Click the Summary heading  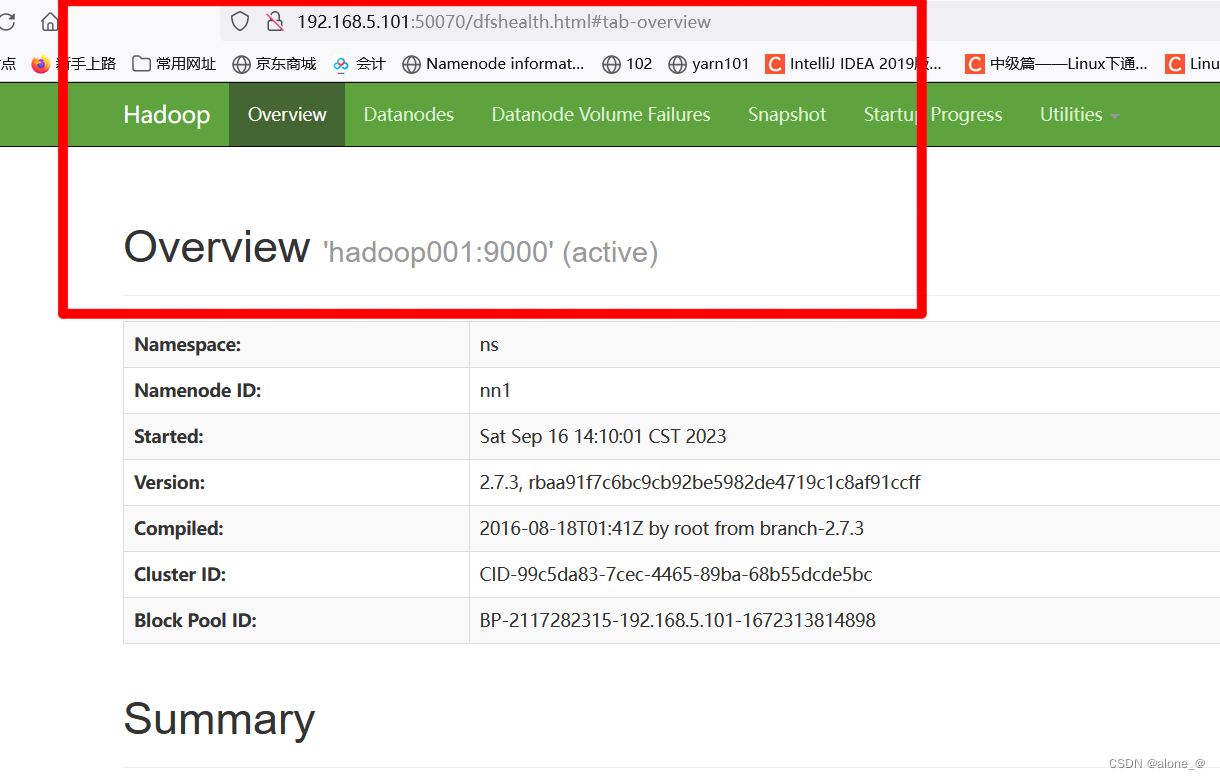[x=219, y=719]
